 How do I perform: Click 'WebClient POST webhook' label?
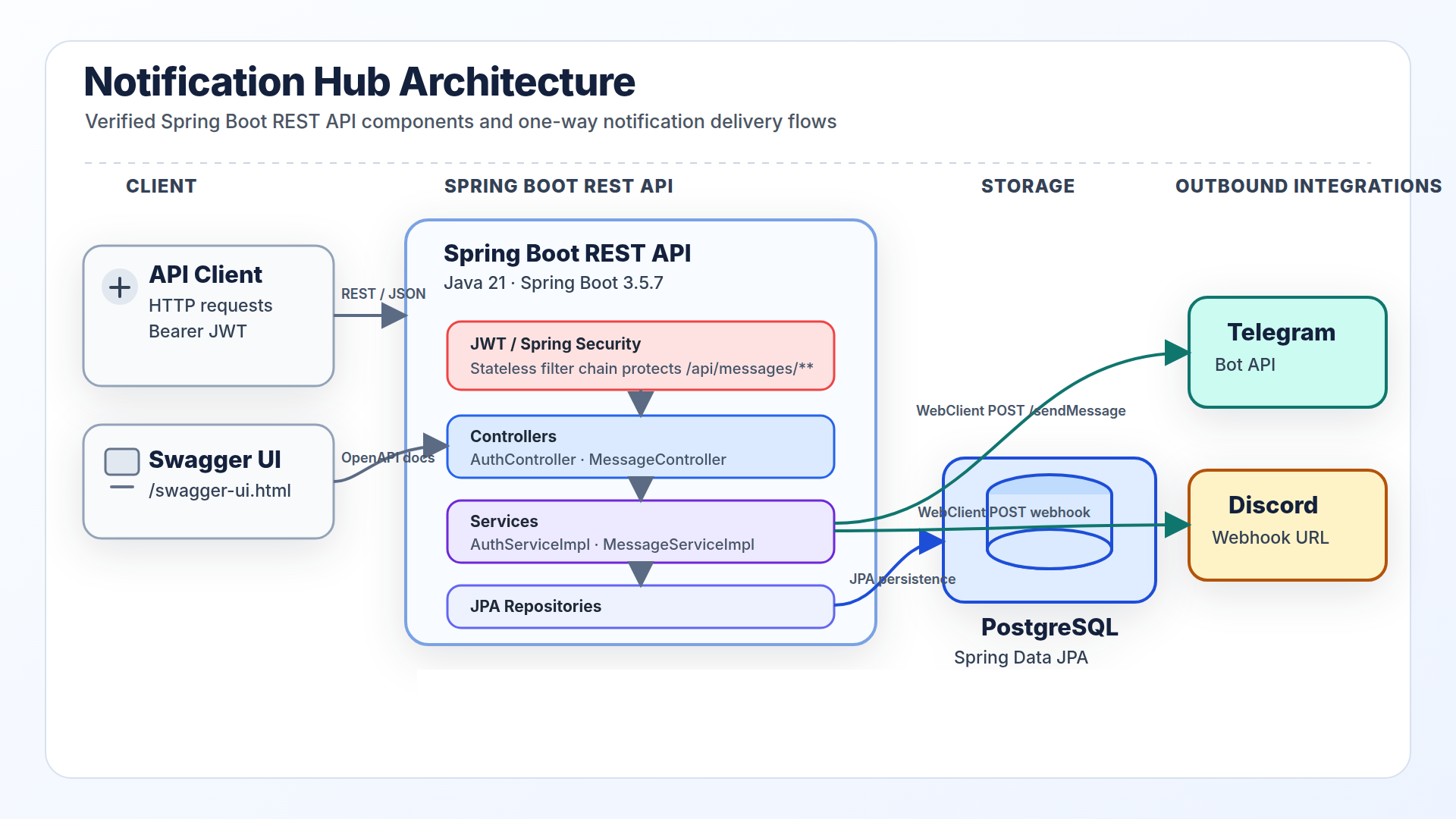tap(1004, 512)
